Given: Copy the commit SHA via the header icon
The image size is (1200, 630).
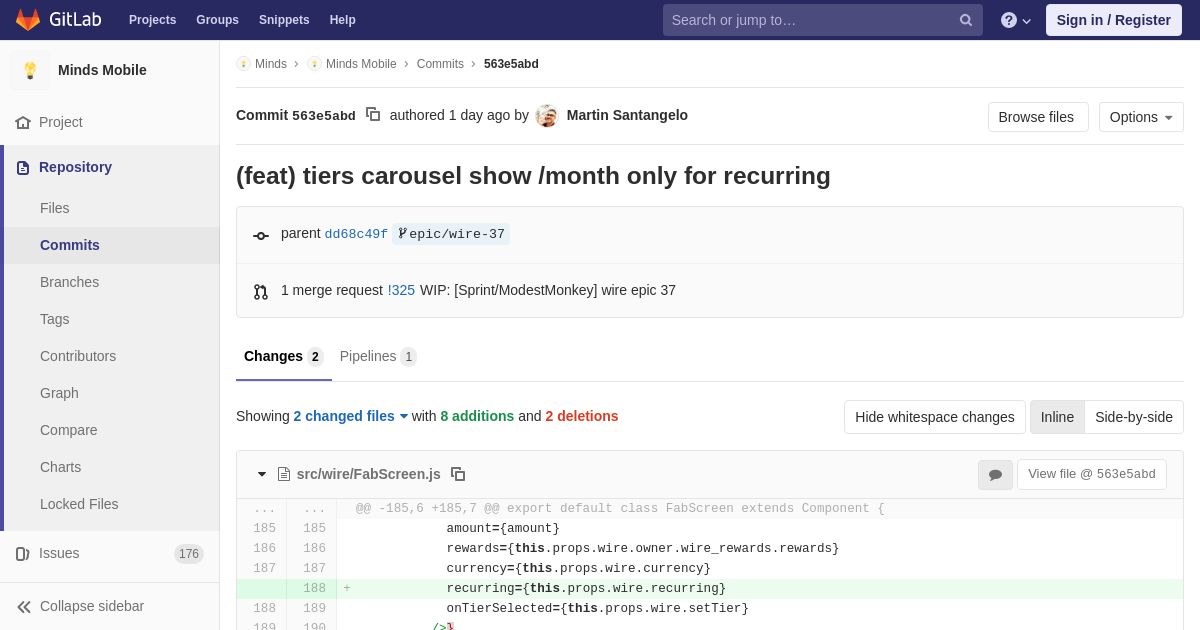Looking at the screenshot, I should click(x=373, y=115).
